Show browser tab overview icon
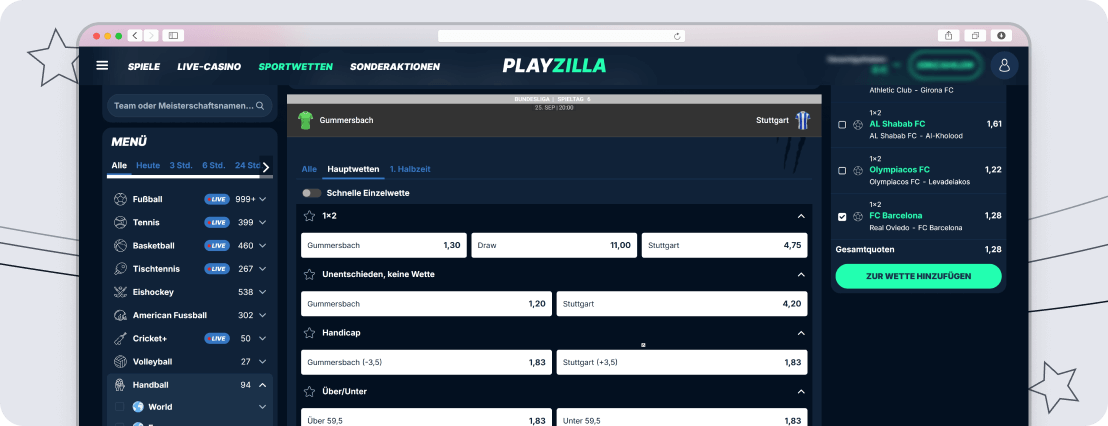 click(x=975, y=35)
